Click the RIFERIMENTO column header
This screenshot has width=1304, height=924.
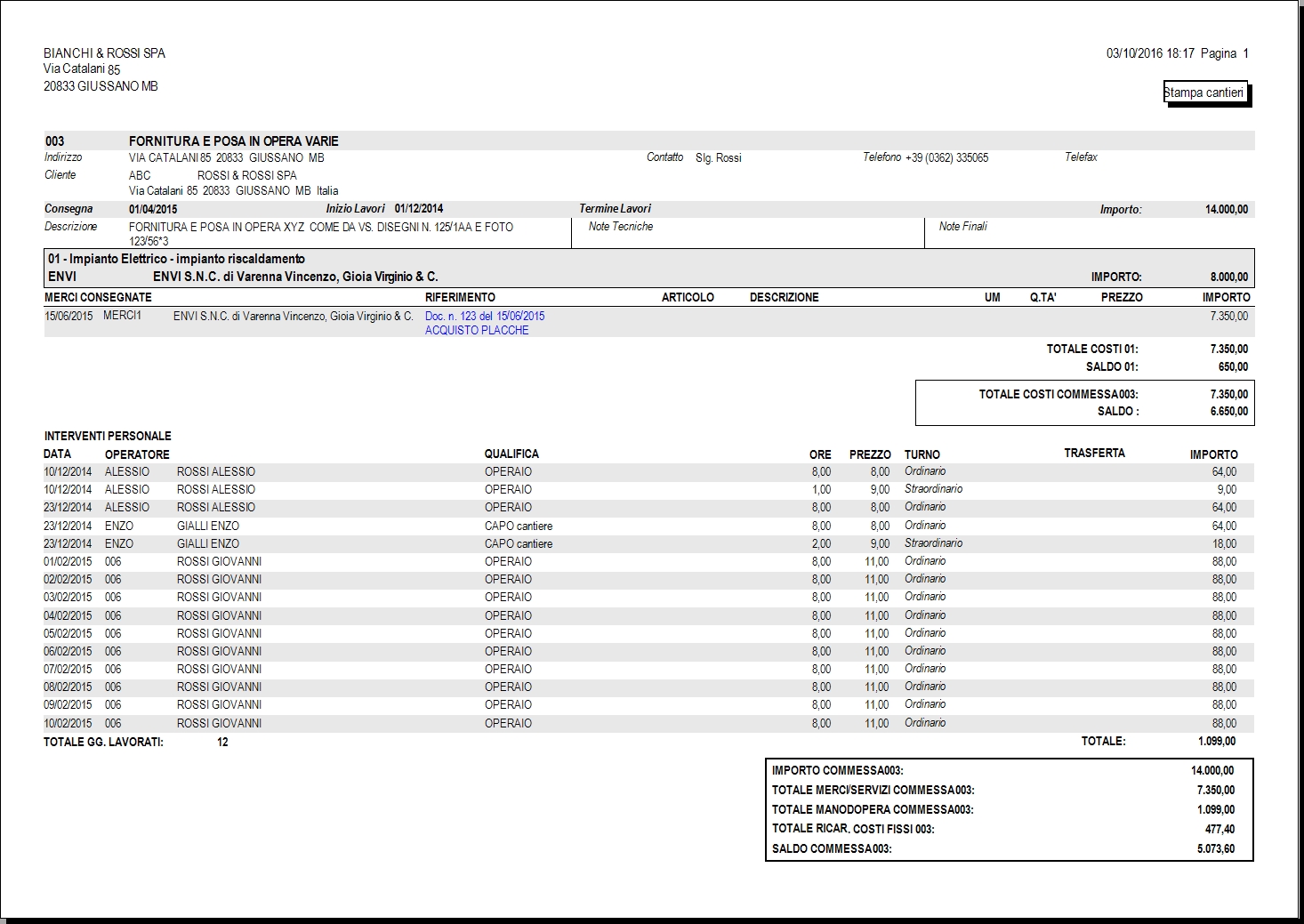coord(460,297)
